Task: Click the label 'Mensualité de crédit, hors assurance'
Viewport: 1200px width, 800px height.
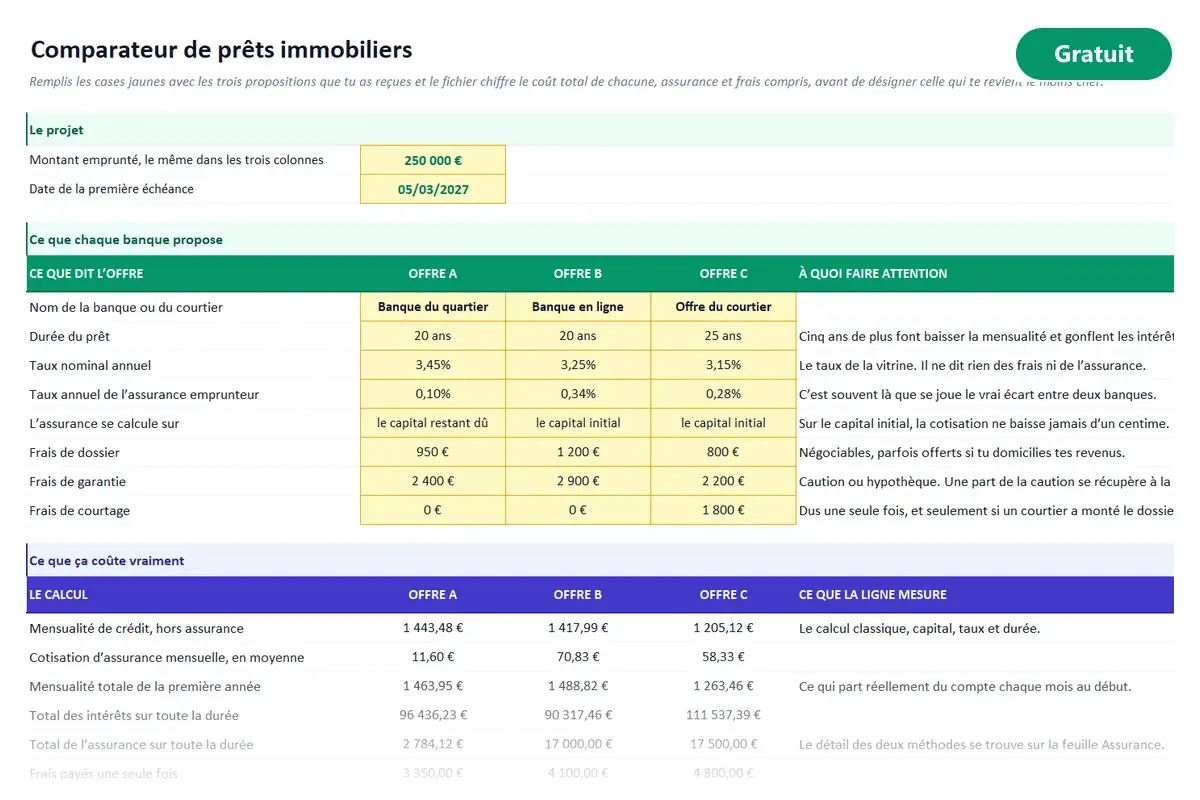Action: 137,629
